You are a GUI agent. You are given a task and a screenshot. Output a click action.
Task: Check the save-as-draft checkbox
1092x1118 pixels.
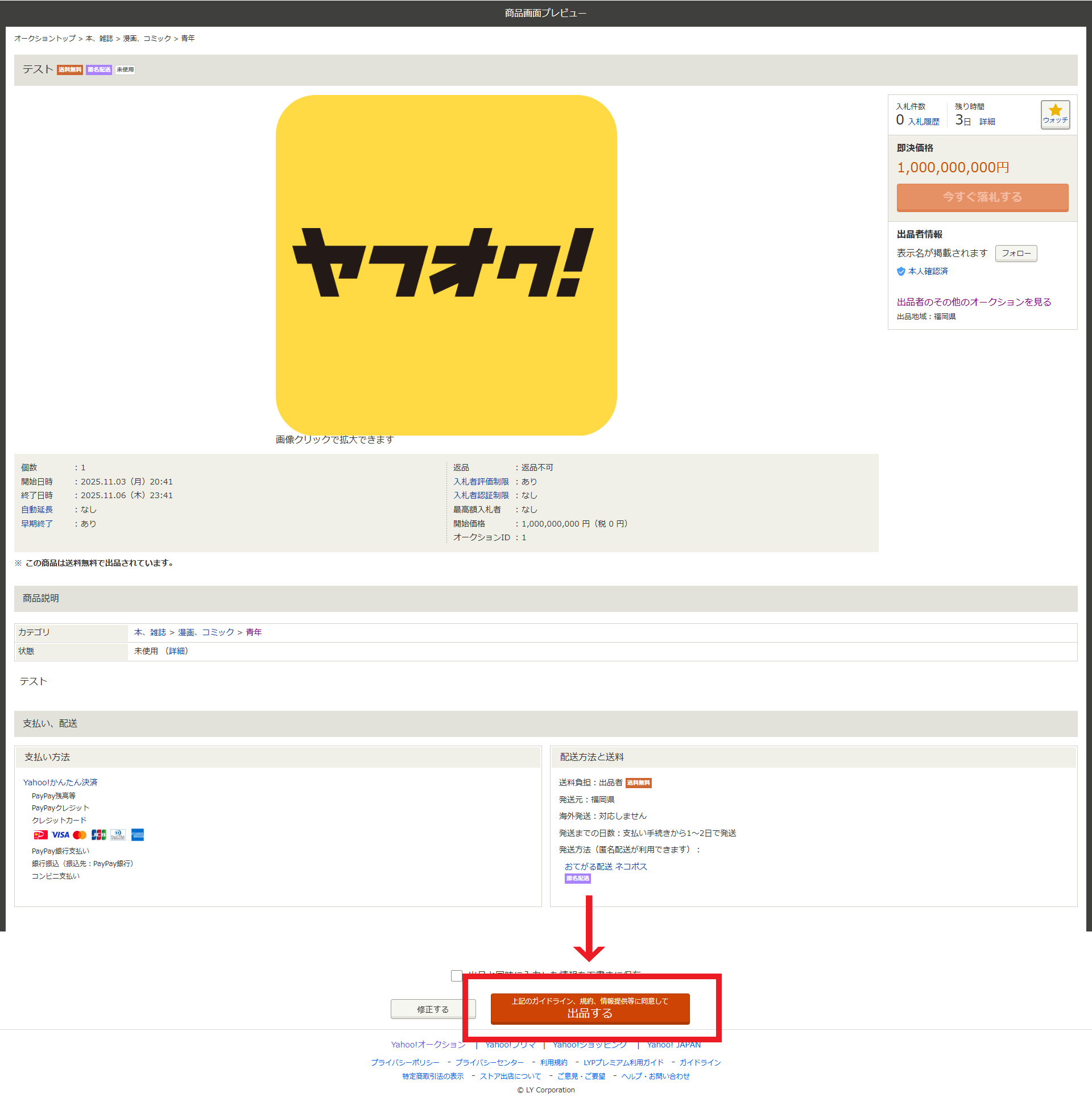pos(457,975)
